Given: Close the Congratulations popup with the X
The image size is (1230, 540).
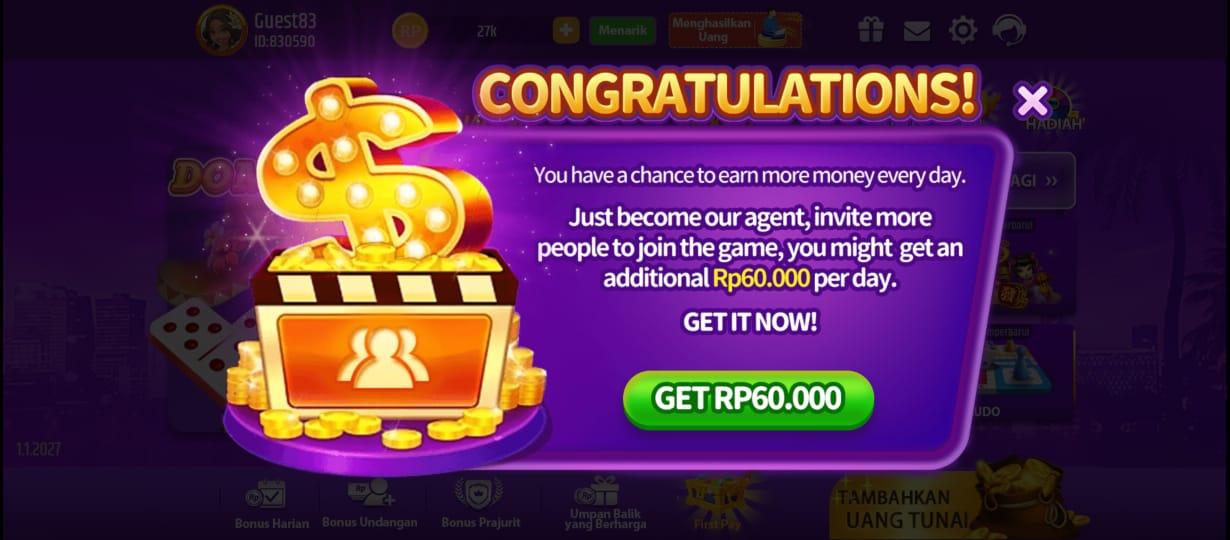Looking at the screenshot, I should pyautogui.click(x=1032, y=100).
